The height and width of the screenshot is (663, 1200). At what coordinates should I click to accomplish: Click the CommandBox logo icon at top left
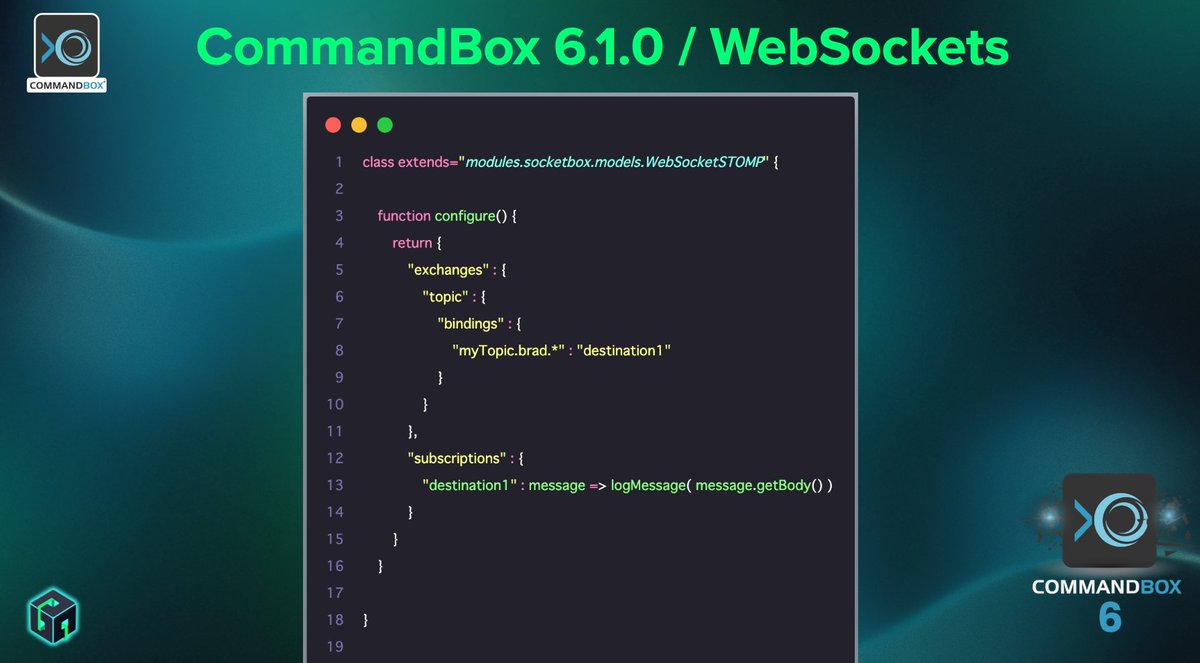pos(66,53)
